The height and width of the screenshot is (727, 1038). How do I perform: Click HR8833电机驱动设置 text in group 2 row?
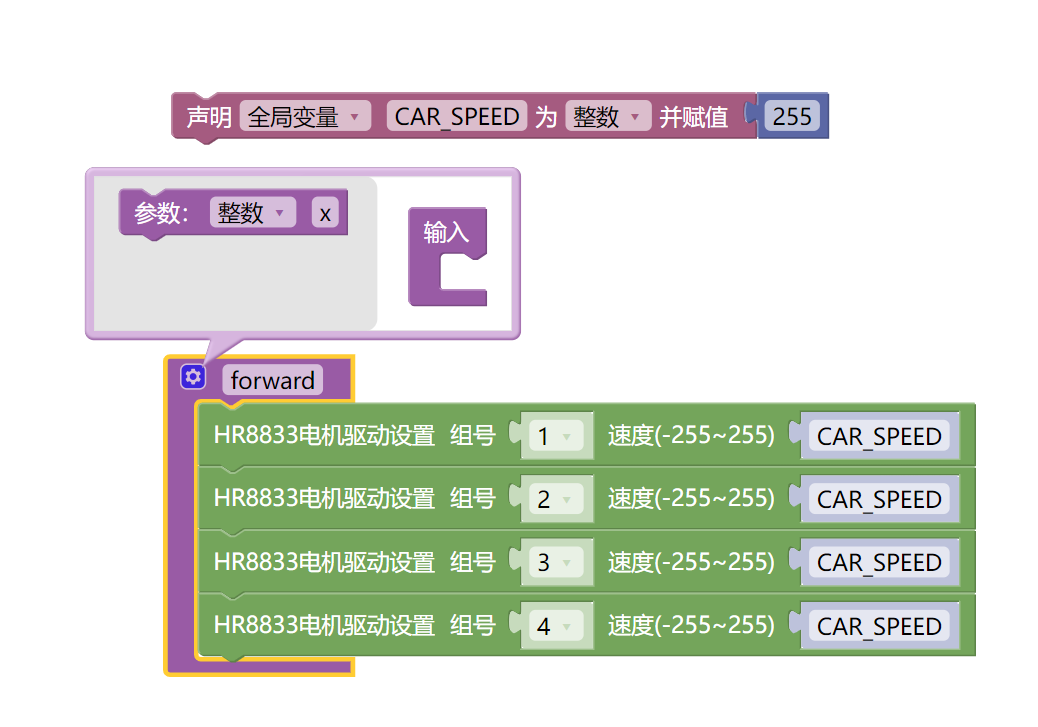(324, 499)
